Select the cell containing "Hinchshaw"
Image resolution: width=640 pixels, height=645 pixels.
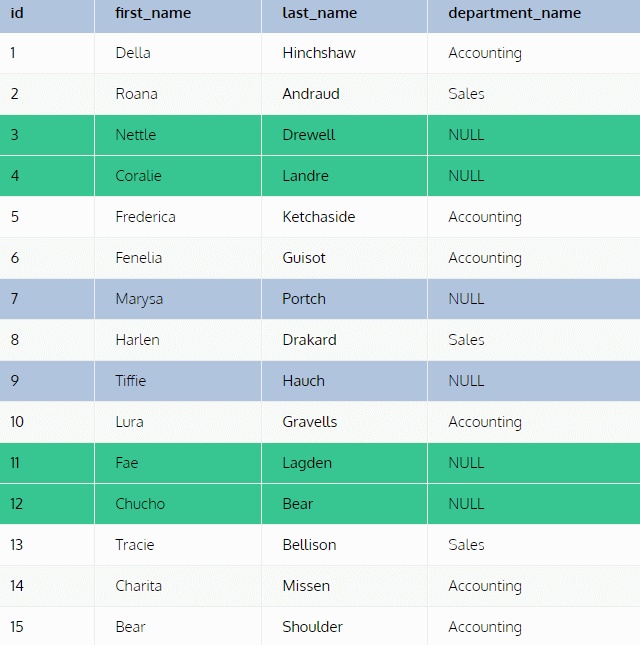click(x=319, y=53)
